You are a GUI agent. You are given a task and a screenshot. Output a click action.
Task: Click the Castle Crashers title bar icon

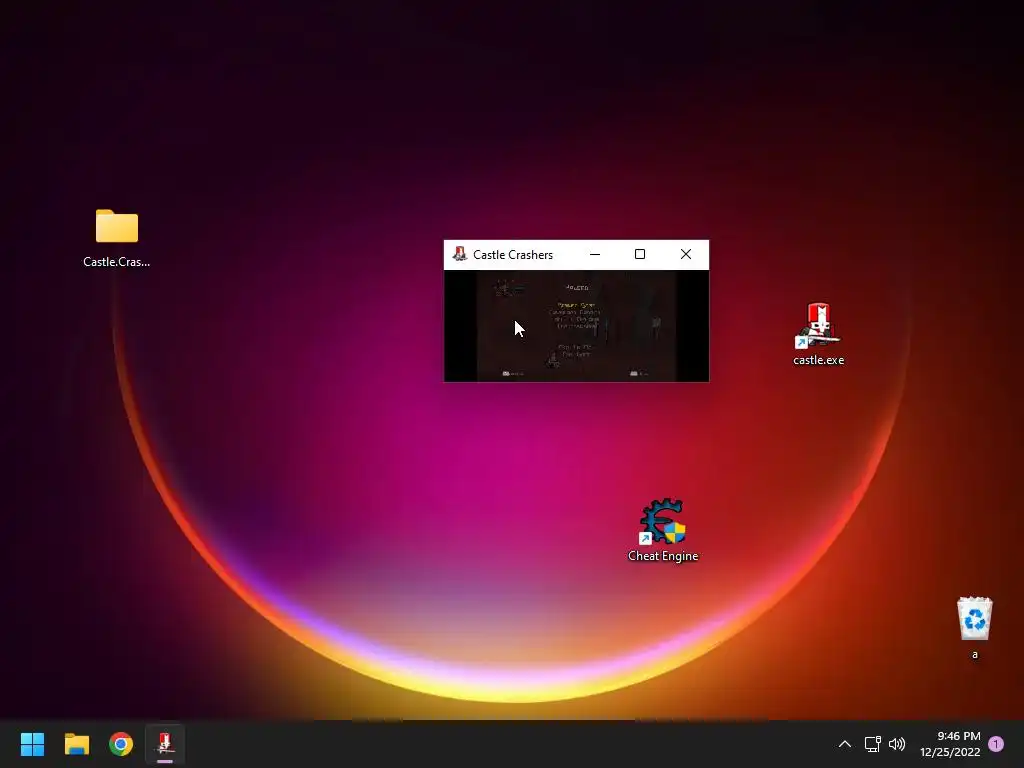coord(460,254)
